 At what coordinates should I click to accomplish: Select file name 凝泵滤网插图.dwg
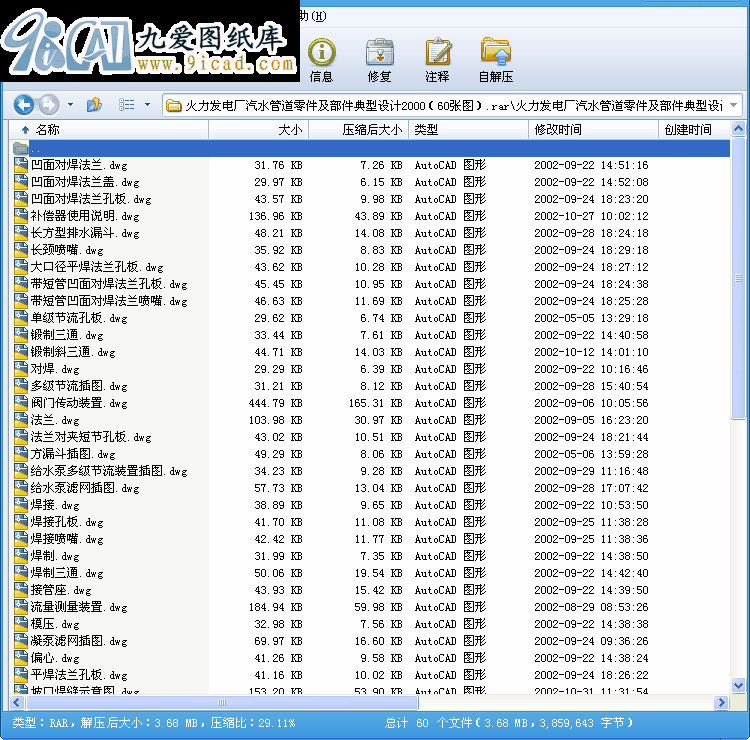coord(79,641)
